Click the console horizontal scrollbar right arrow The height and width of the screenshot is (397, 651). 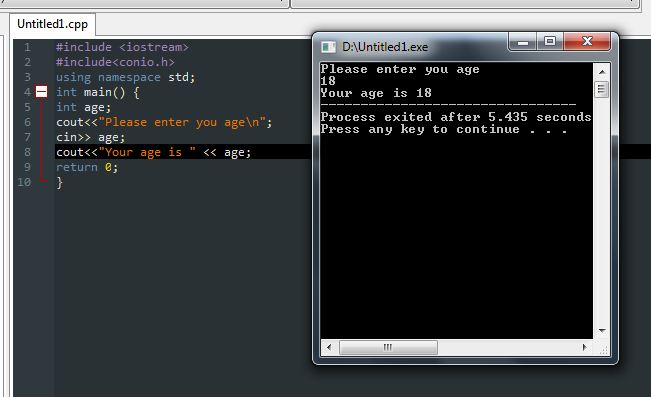(x=585, y=347)
